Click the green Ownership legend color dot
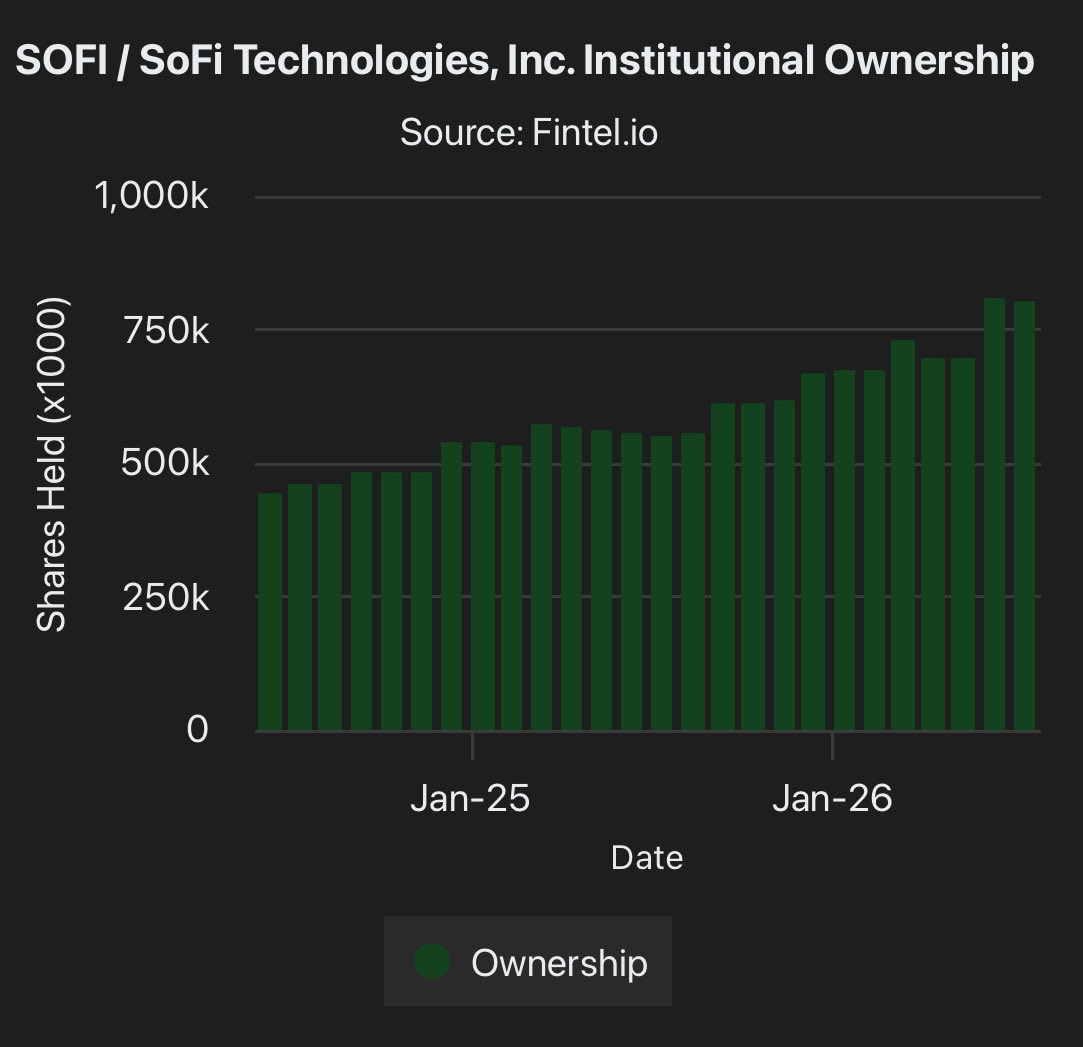 click(x=432, y=961)
